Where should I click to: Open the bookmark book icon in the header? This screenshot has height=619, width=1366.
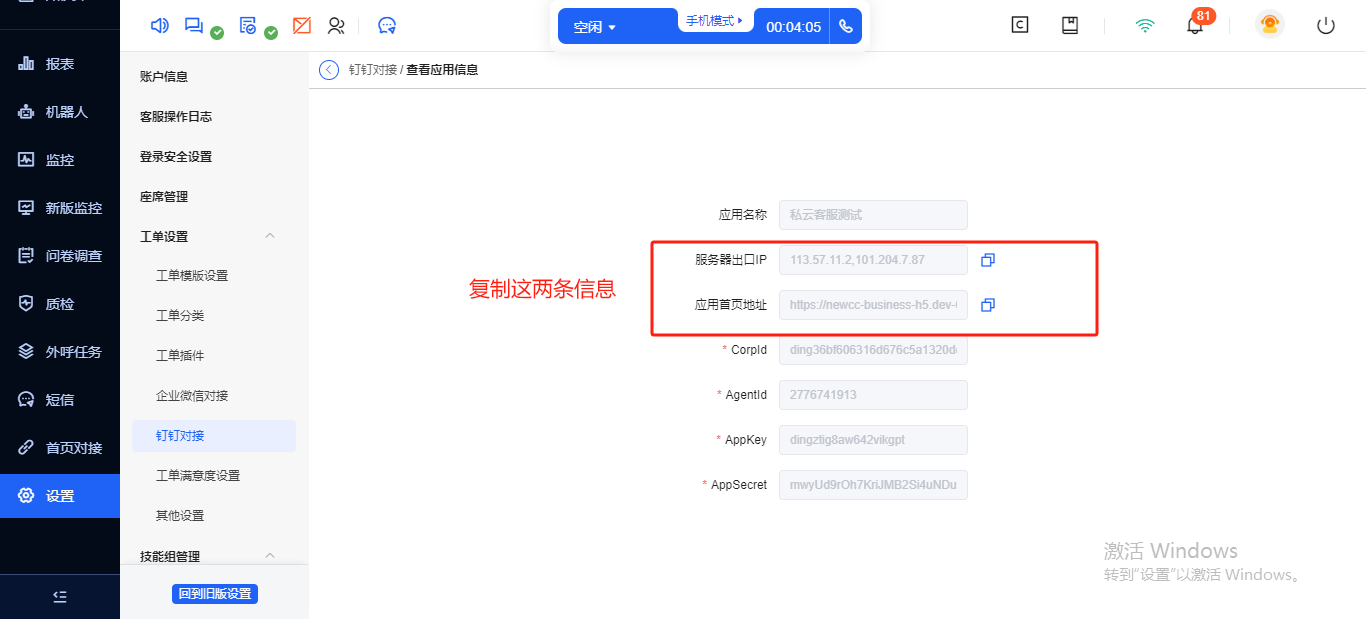1070,26
